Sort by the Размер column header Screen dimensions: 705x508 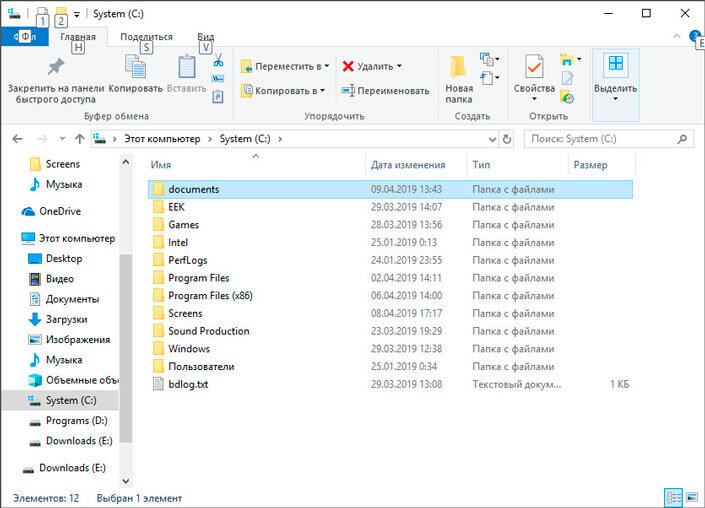point(602,165)
